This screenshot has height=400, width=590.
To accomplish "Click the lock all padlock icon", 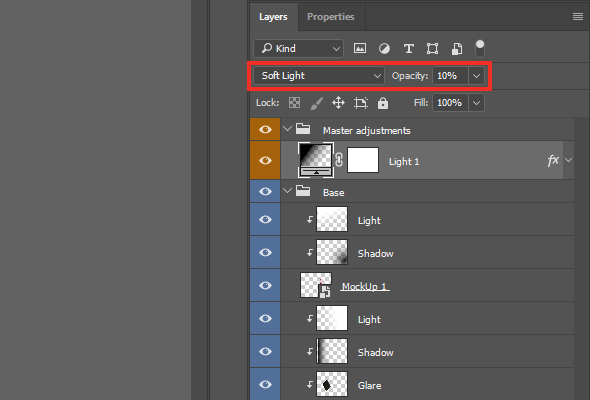I will pos(383,103).
